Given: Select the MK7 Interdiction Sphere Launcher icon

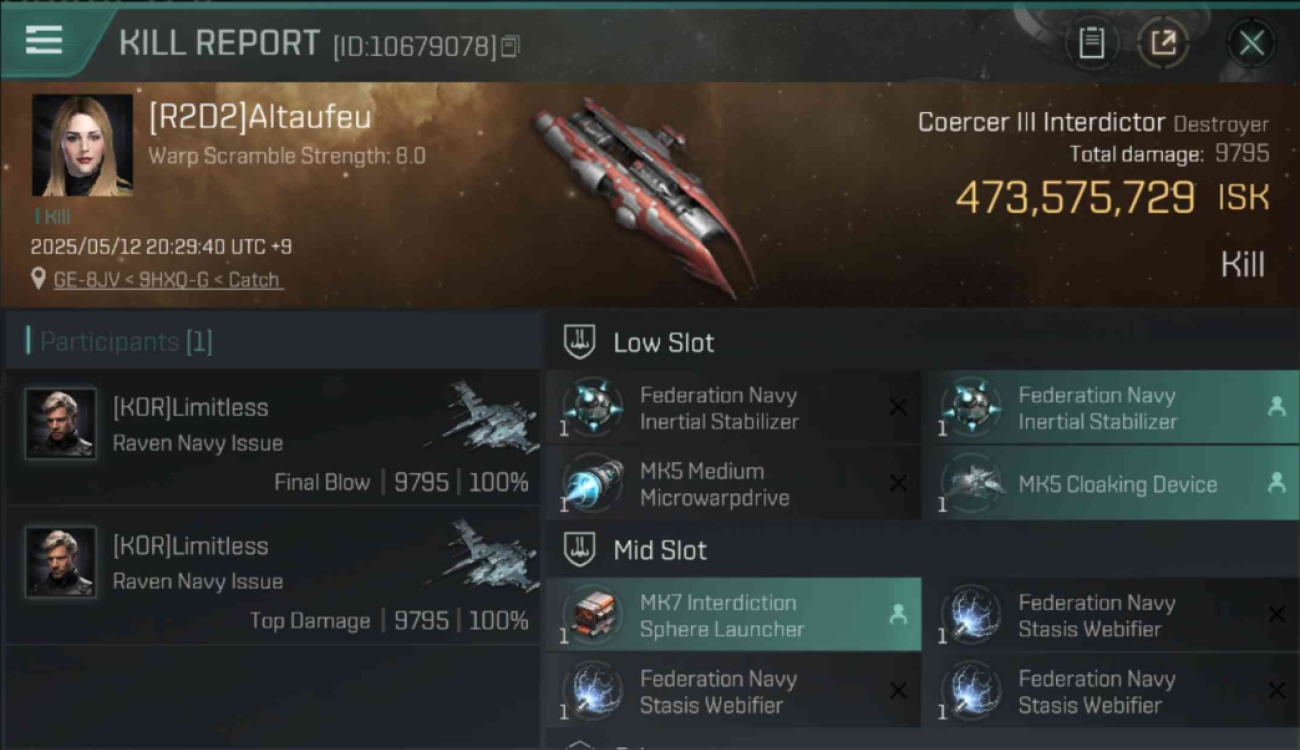Looking at the screenshot, I should (592, 615).
